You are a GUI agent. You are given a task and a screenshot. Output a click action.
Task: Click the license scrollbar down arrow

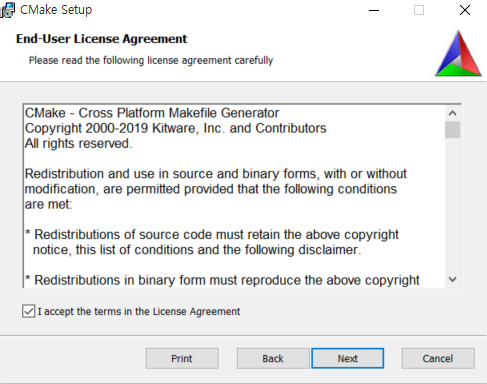point(452,279)
